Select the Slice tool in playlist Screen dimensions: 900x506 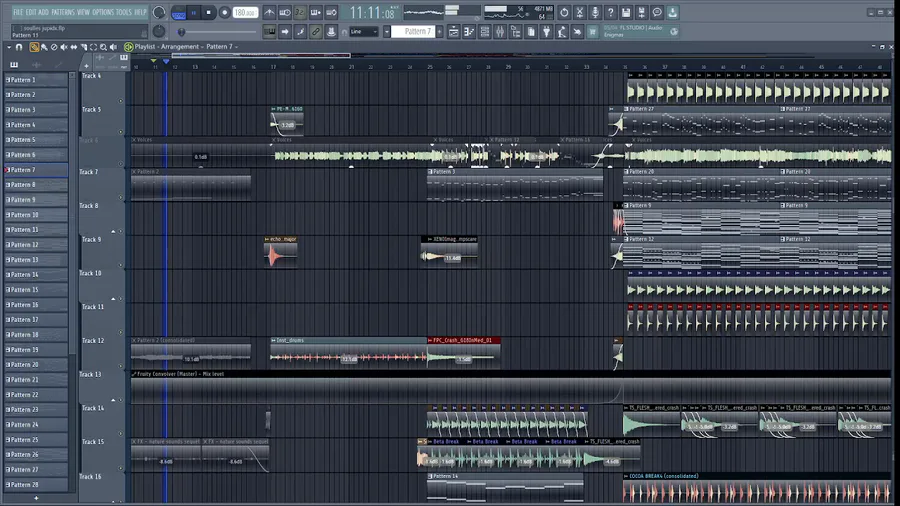pyautogui.click(x=83, y=47)
